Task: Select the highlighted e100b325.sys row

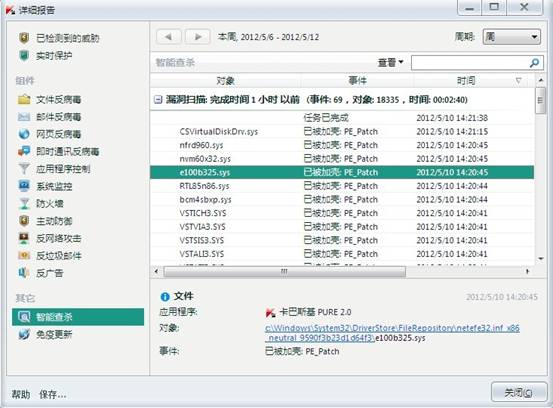Action: (342, 172)
